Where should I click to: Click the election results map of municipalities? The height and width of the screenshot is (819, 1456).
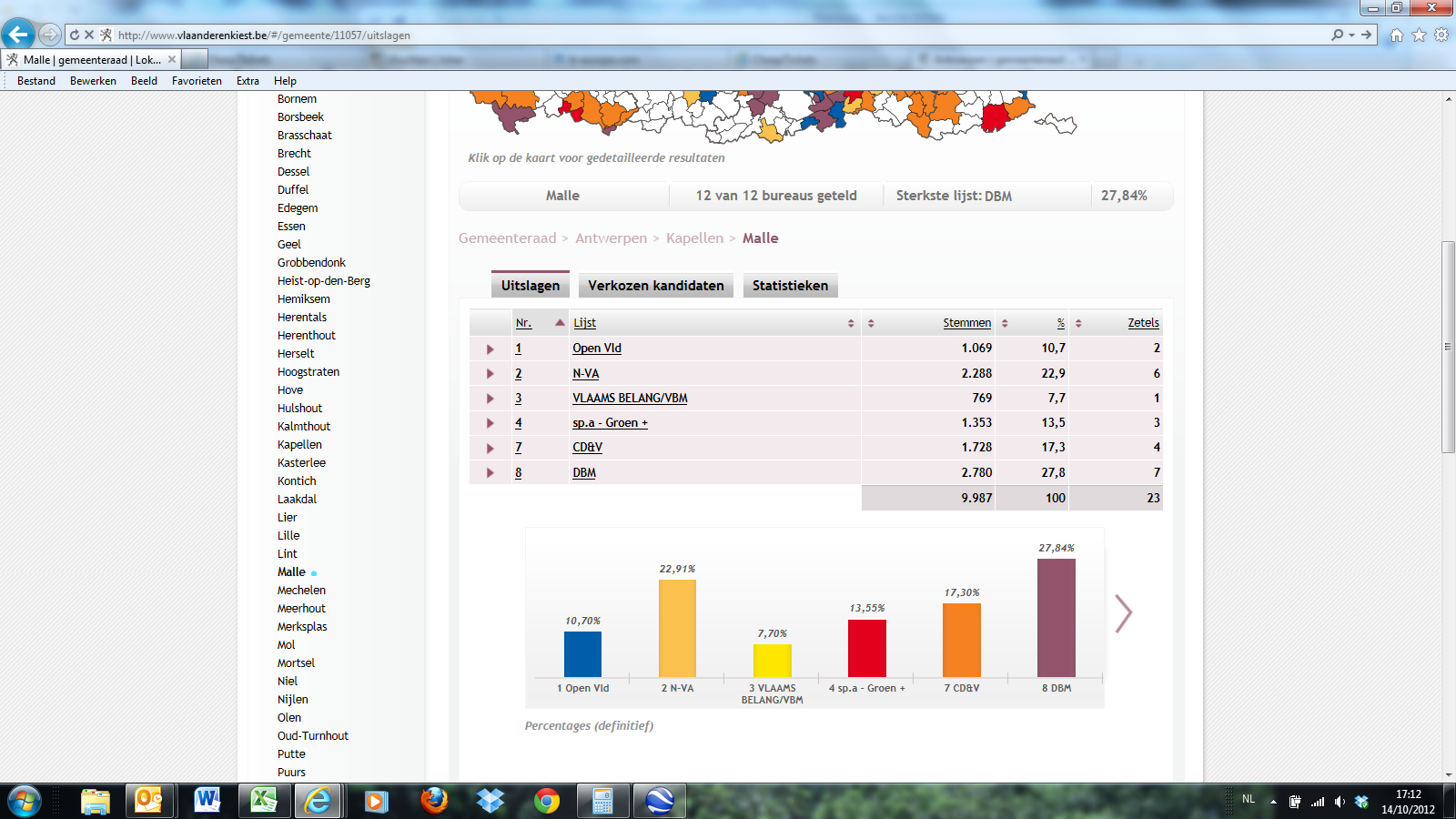pyautogui.click(x=773, y=116)
